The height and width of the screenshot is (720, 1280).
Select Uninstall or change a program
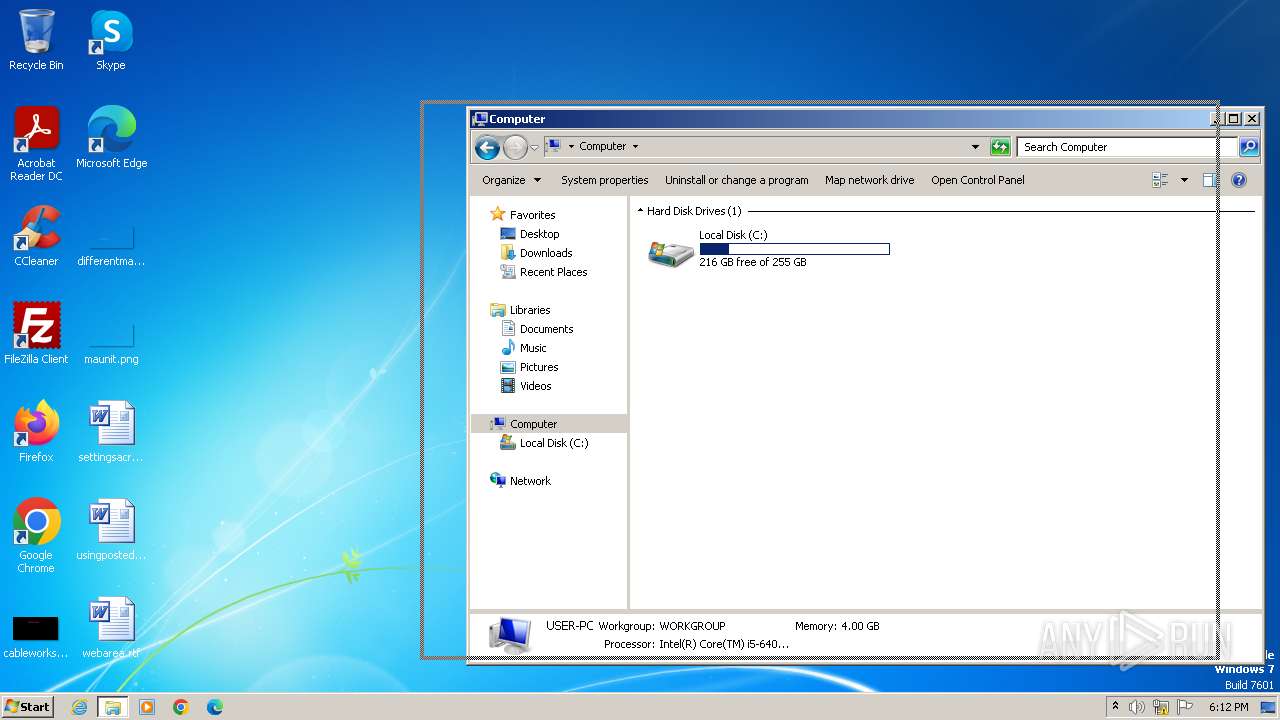coord(737,180)
